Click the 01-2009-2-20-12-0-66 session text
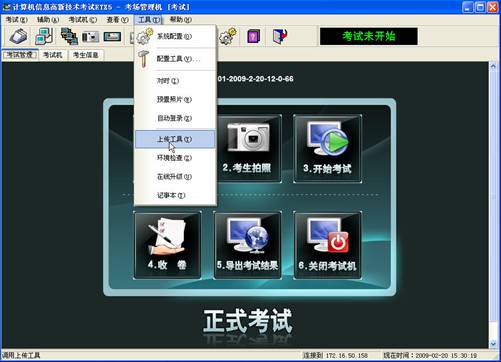This screenshot has width=501, height=362. point(255,79)
